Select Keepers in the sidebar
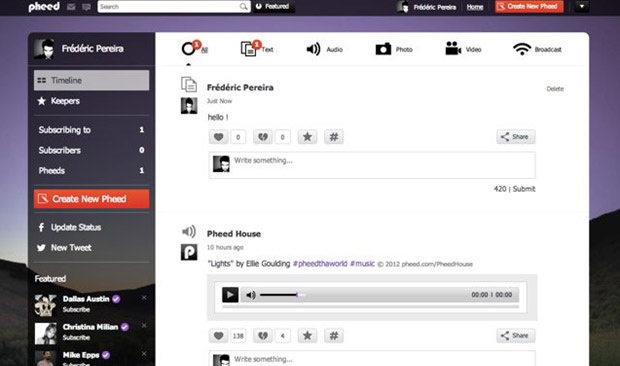 coord(91,101)
